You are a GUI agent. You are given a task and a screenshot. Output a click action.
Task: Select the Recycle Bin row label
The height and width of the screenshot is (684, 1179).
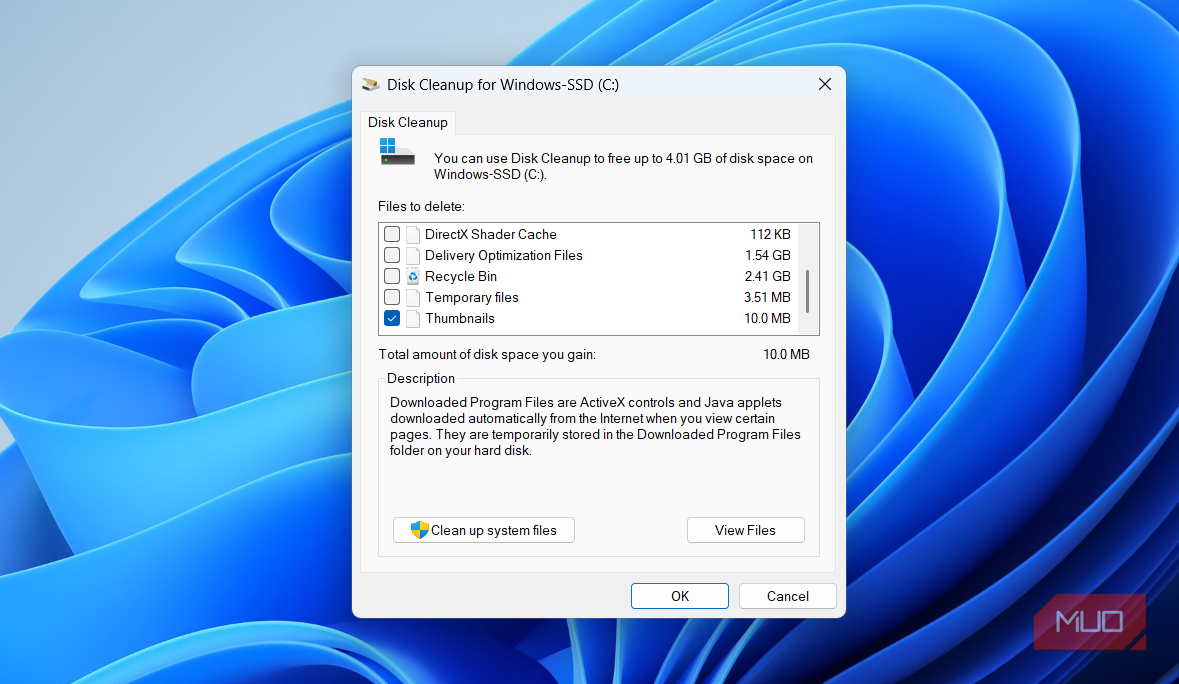[x=461, y=277]
